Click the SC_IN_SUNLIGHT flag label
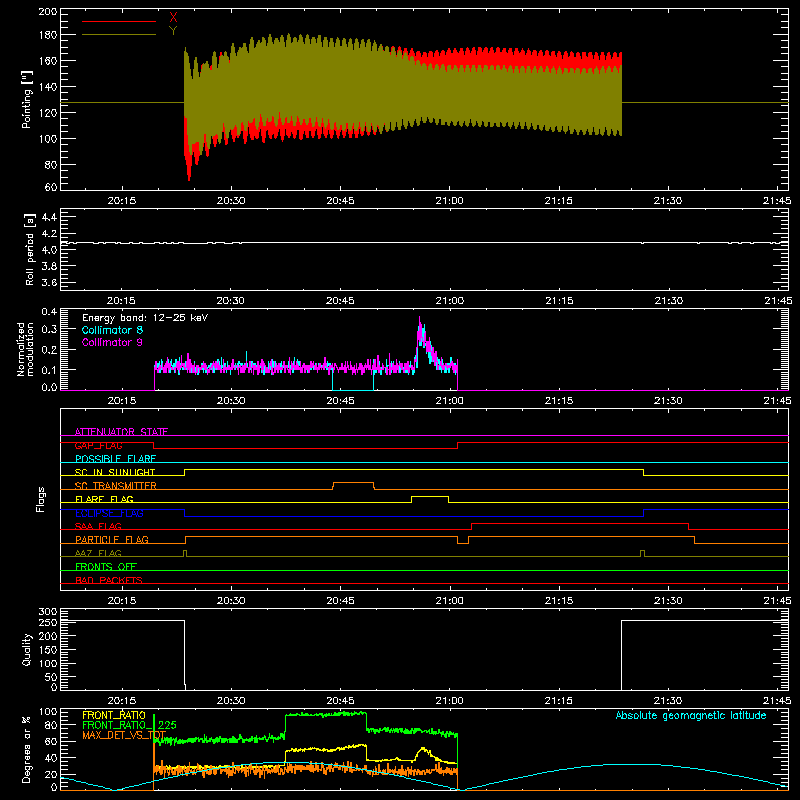Image resolution: width=800 pixels, height=800 pixels. (115, 472)
